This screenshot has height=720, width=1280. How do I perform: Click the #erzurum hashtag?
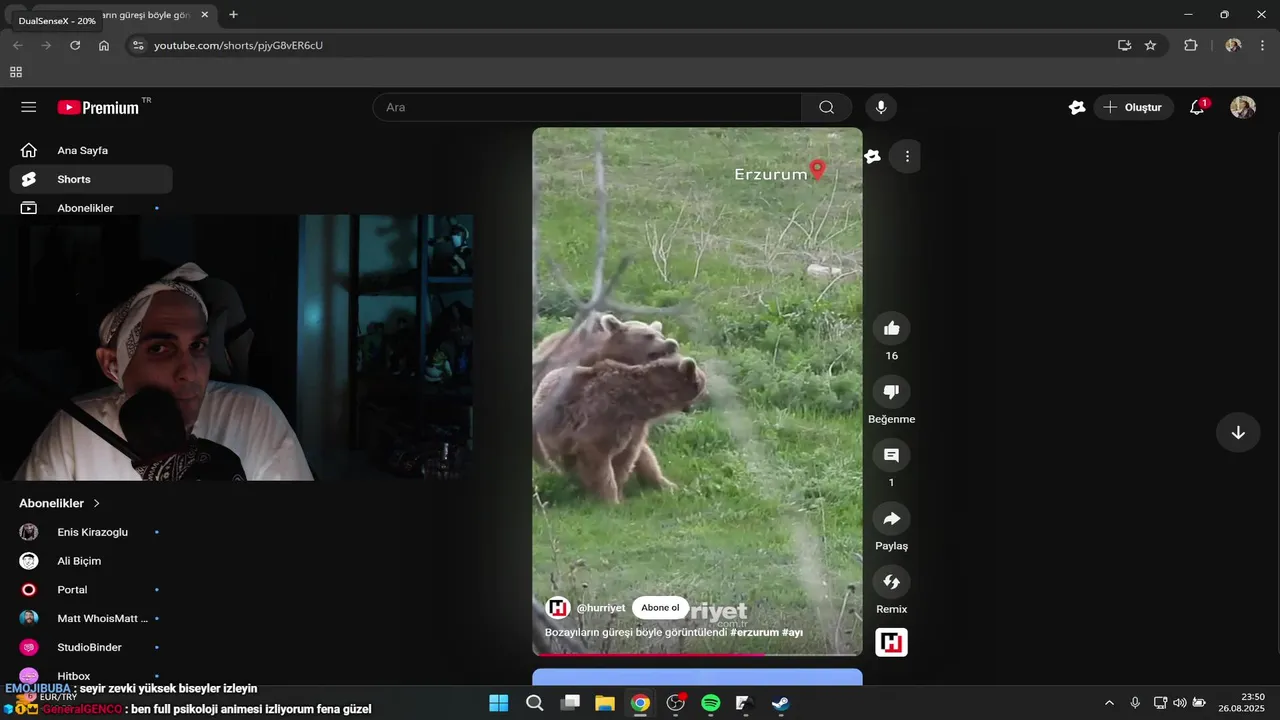click(754, 633)
